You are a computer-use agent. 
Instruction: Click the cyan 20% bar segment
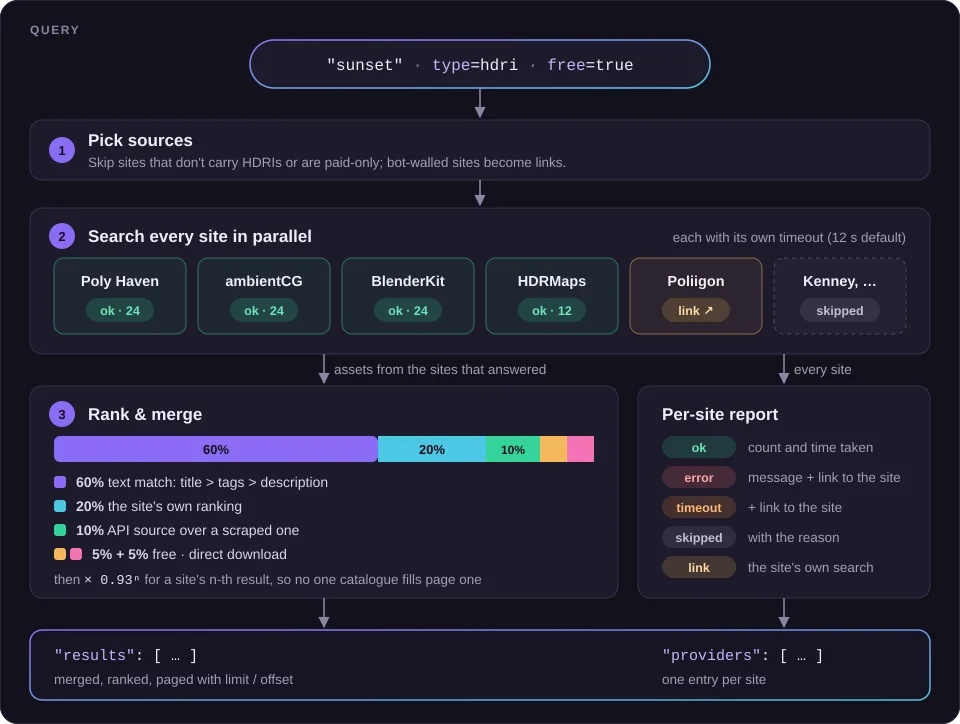click(x=432, y=449)
